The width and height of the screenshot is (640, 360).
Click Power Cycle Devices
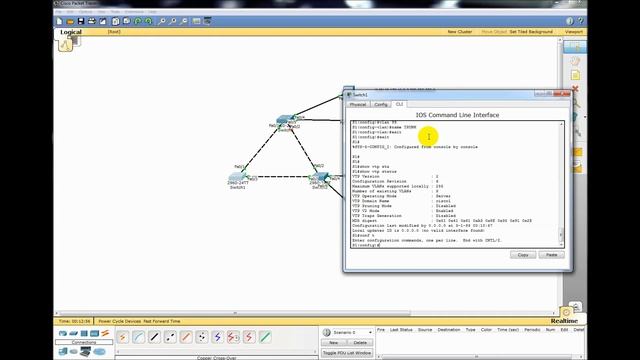(119, 321)
